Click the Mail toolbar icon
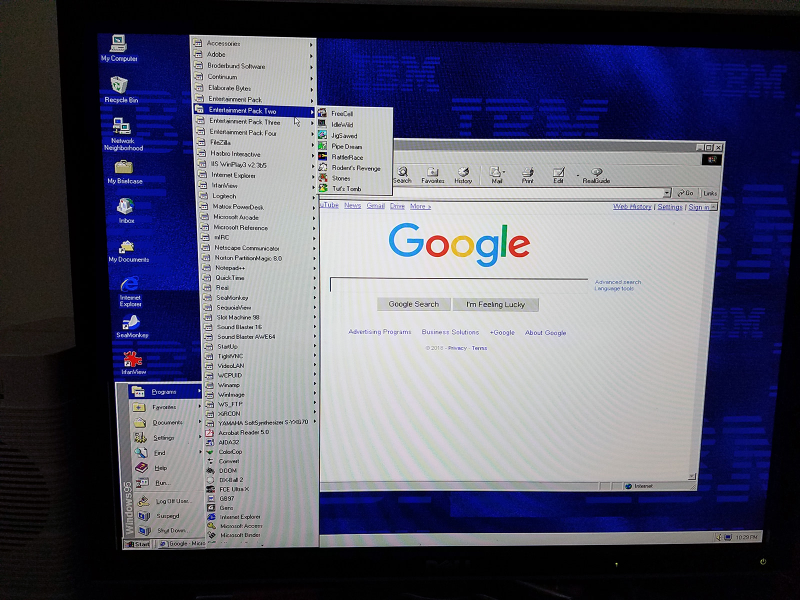The height and width of the screenshot is (600, 800). (x=496, y=175)
